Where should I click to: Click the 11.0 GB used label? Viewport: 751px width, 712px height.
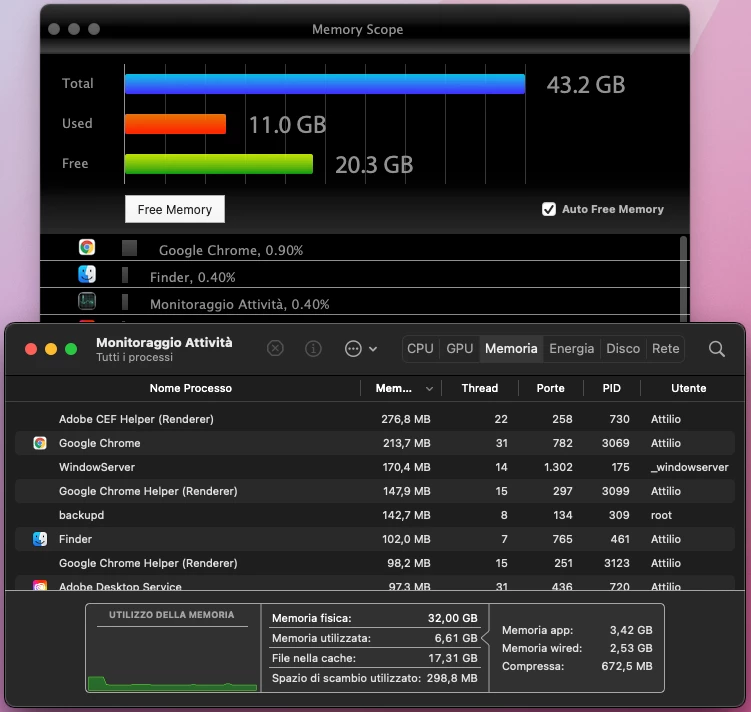287,124
